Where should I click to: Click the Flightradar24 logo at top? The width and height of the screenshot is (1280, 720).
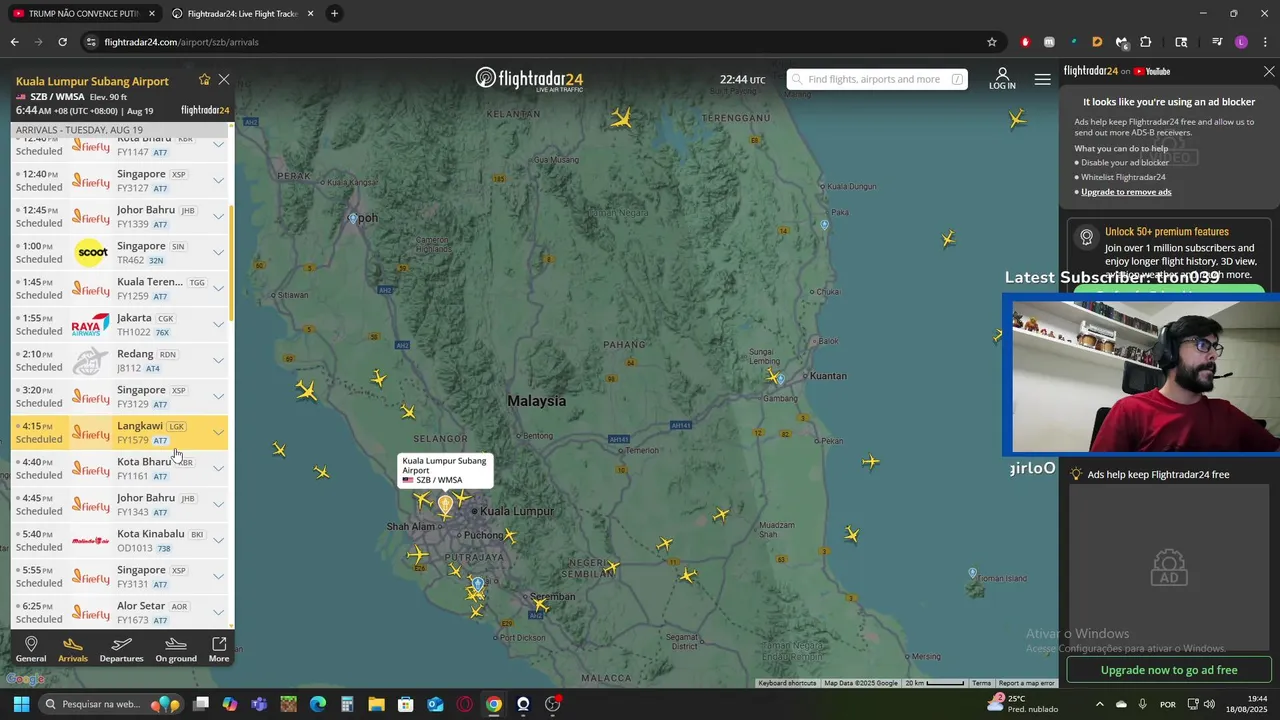coord(529,79)
